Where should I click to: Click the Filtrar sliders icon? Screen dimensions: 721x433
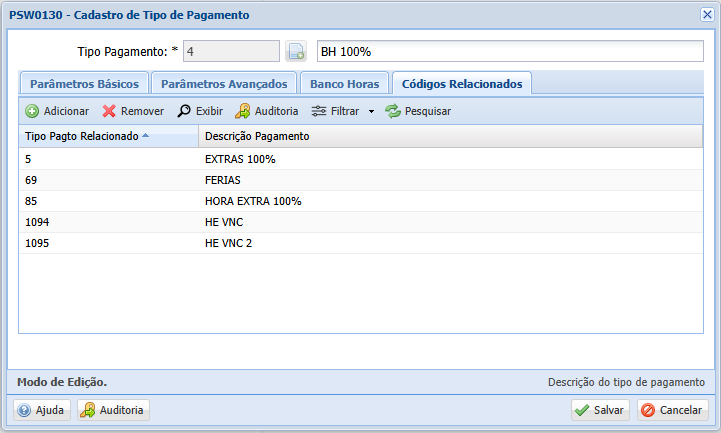(319, 111)
